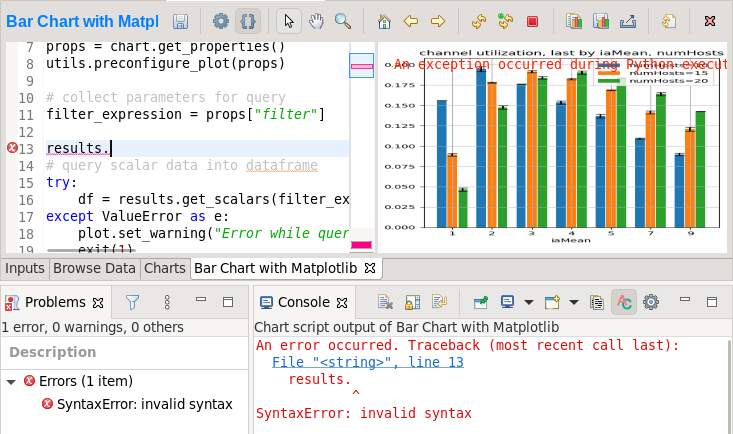This screenshot has width=733, height=434.
Task: Click the yellow page copy icon
Action: tap(669, 22)
